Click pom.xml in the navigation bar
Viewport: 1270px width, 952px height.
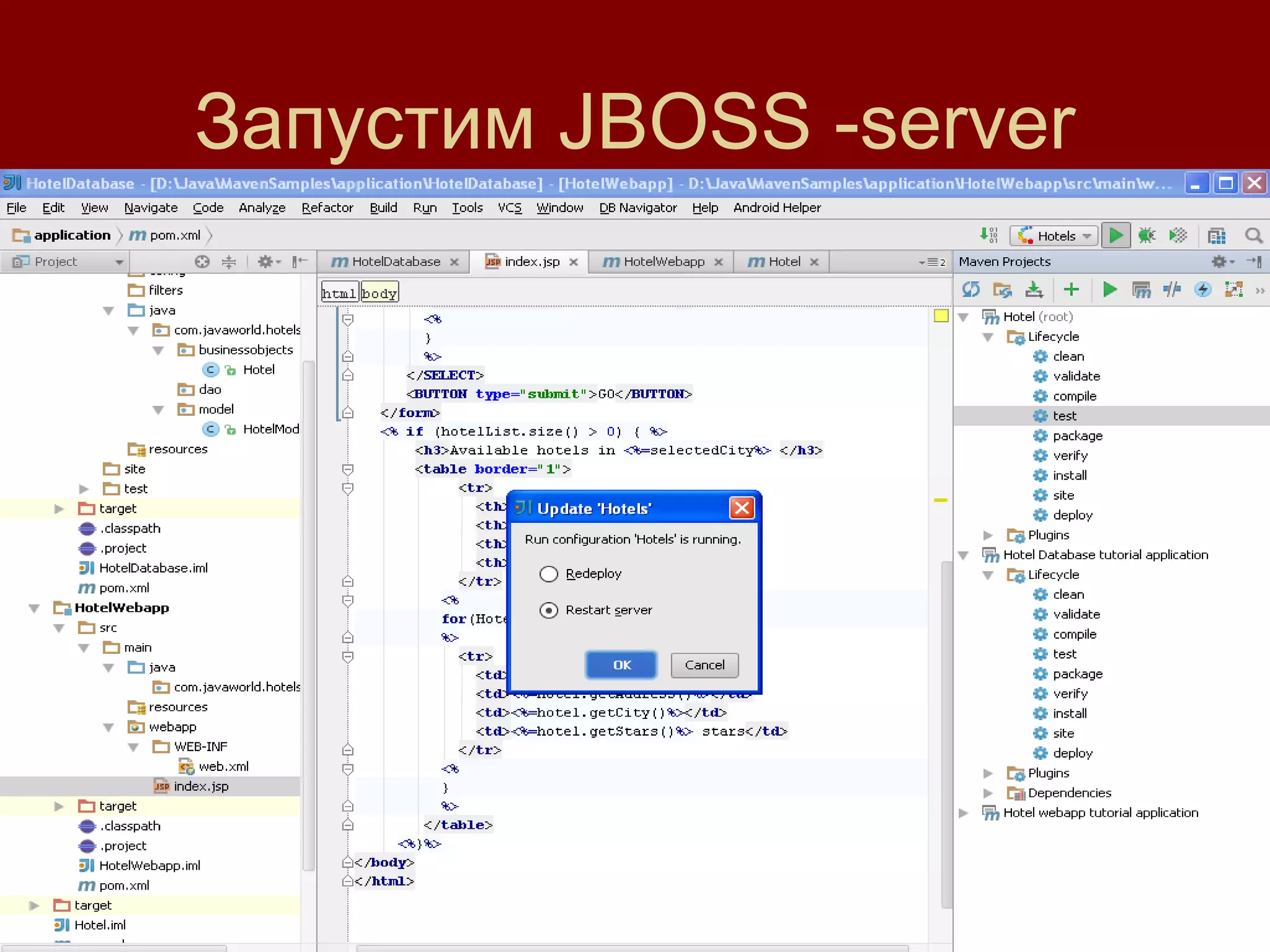pos(165,236)
